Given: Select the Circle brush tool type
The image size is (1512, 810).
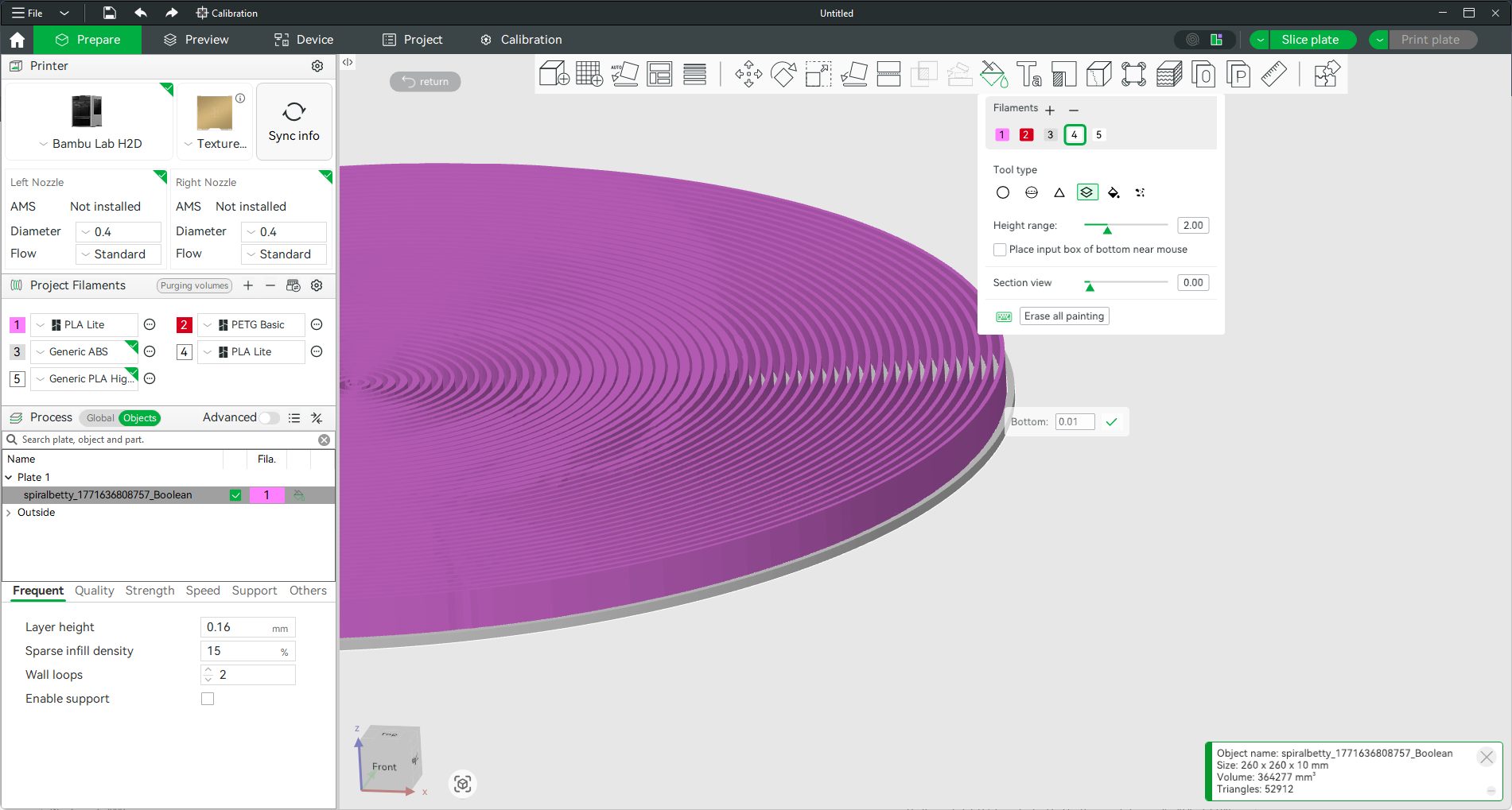Looking at the screenshot, I should (1002, 192).
